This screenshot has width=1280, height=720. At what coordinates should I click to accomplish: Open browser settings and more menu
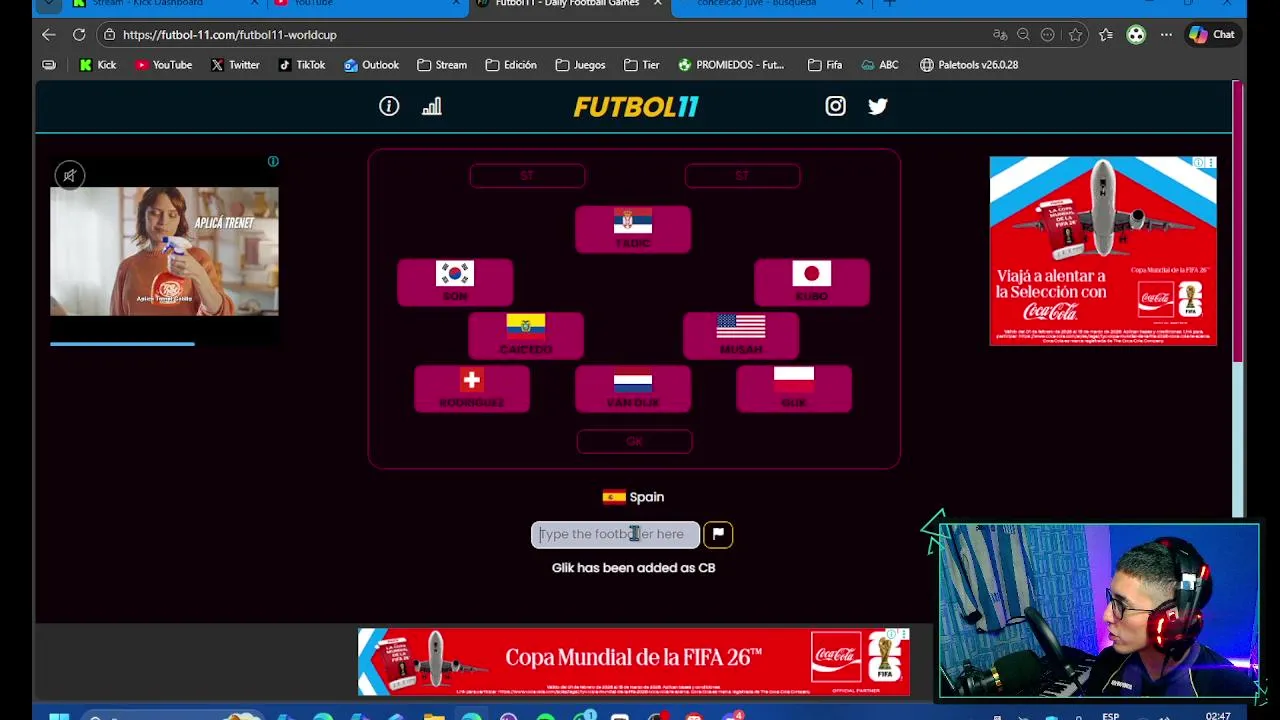(1166, 34)
